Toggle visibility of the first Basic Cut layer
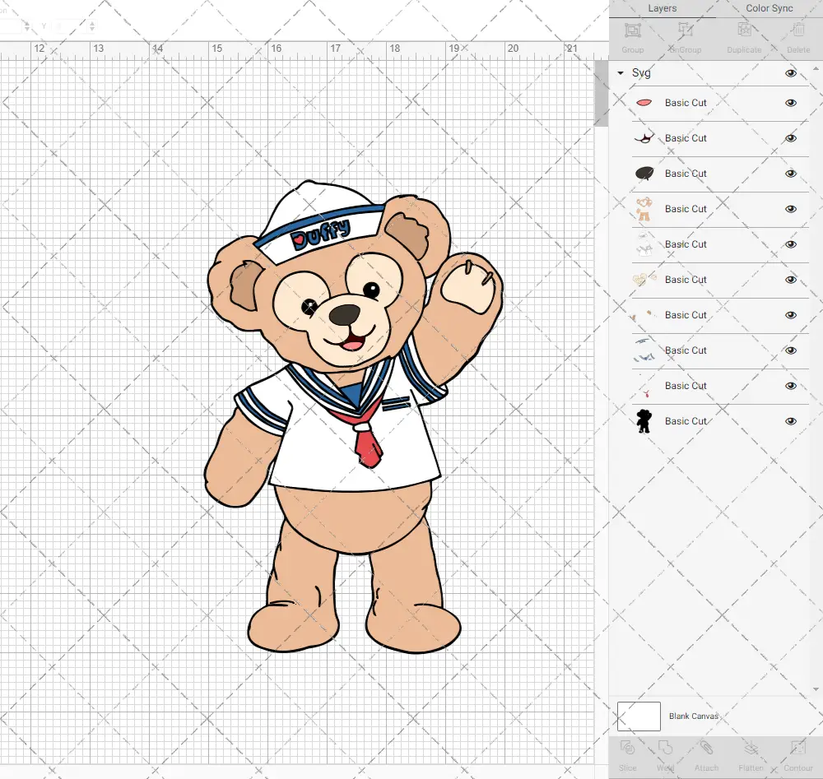This screenshot has height=779, width=823. 791,102
